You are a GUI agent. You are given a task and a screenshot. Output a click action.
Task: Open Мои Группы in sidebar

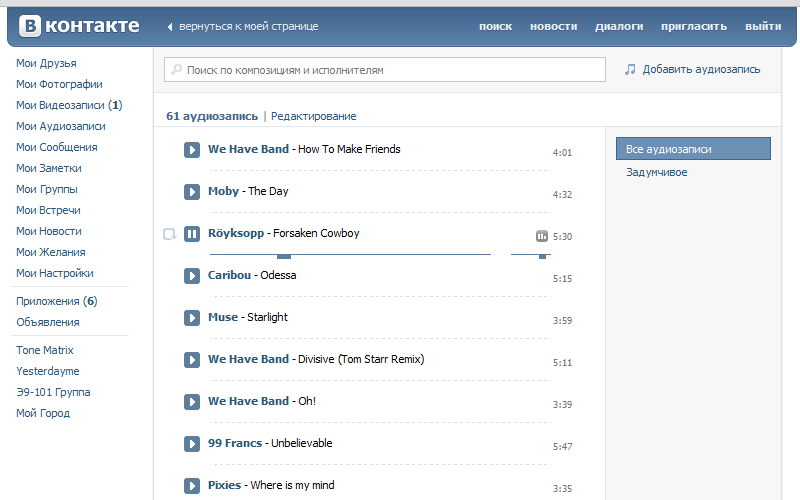pyautogui.click(x=46, y=189)
